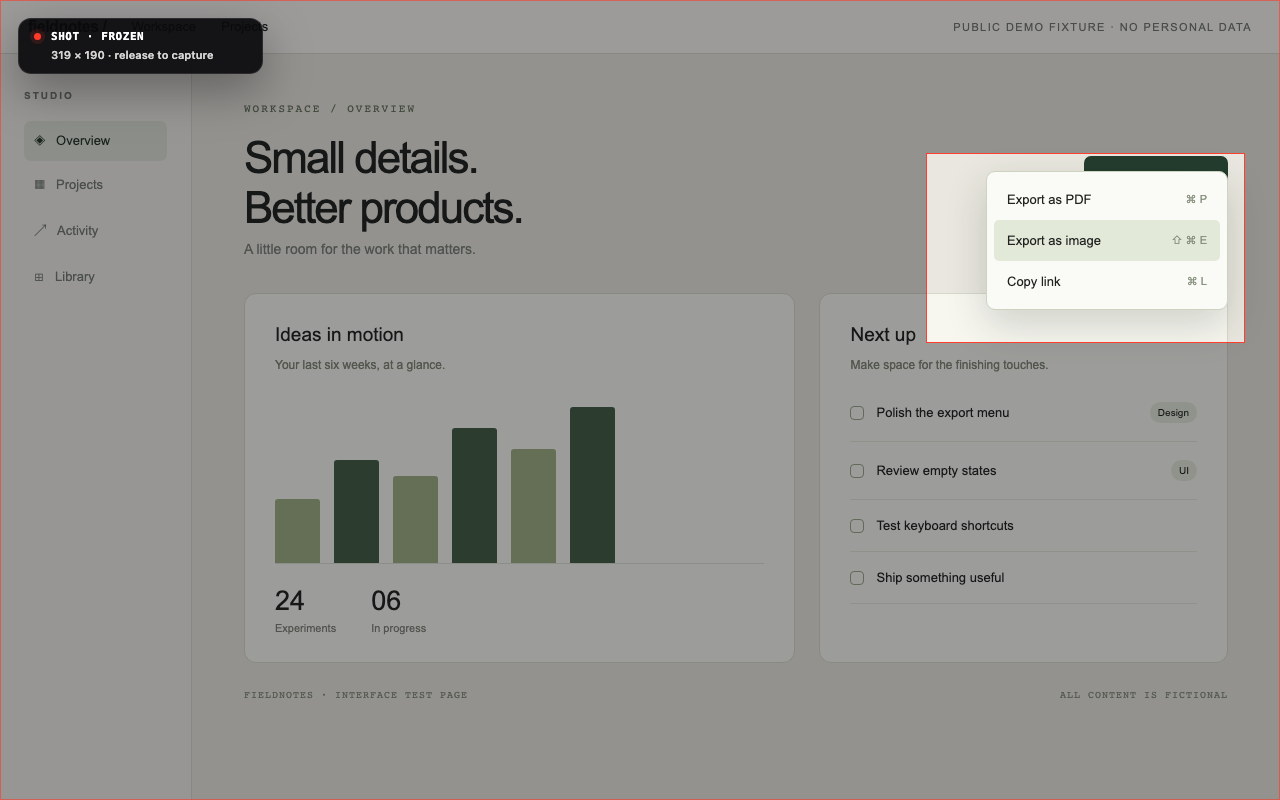Click "Your last six weeks, at a glance." text
The width and height of the screenshot is (1280, 800).
pos(360,365)
